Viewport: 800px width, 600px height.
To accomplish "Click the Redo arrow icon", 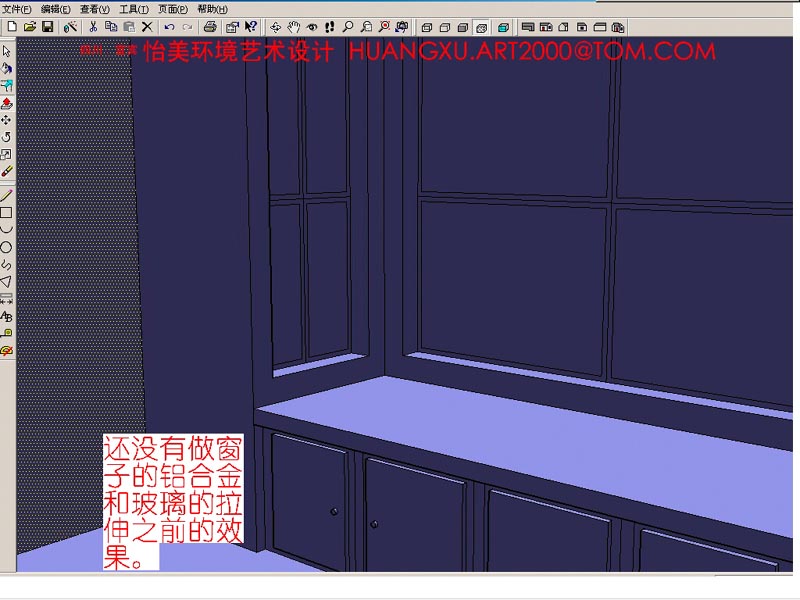I will coord(187,27).
